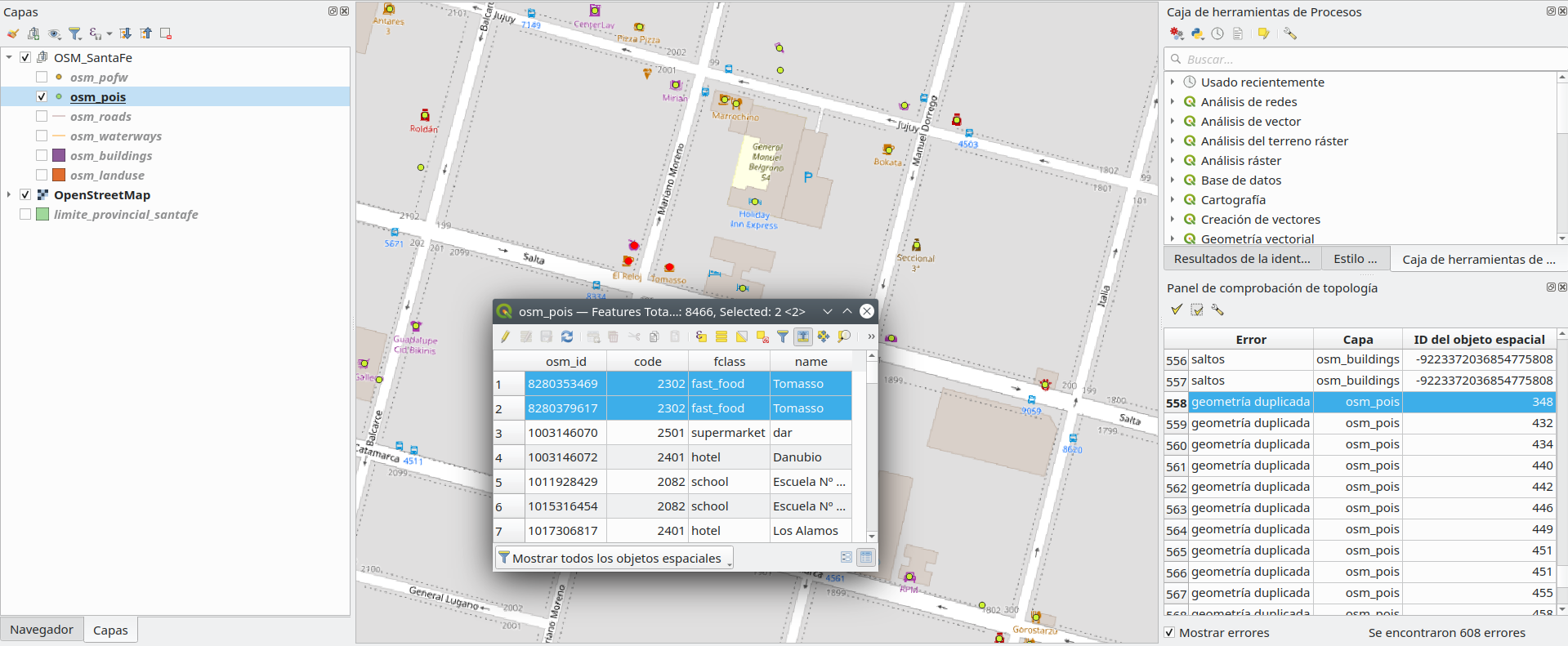Sort table by fclass column header
The image size is (1568, 646).
click(x=729, y=361)
